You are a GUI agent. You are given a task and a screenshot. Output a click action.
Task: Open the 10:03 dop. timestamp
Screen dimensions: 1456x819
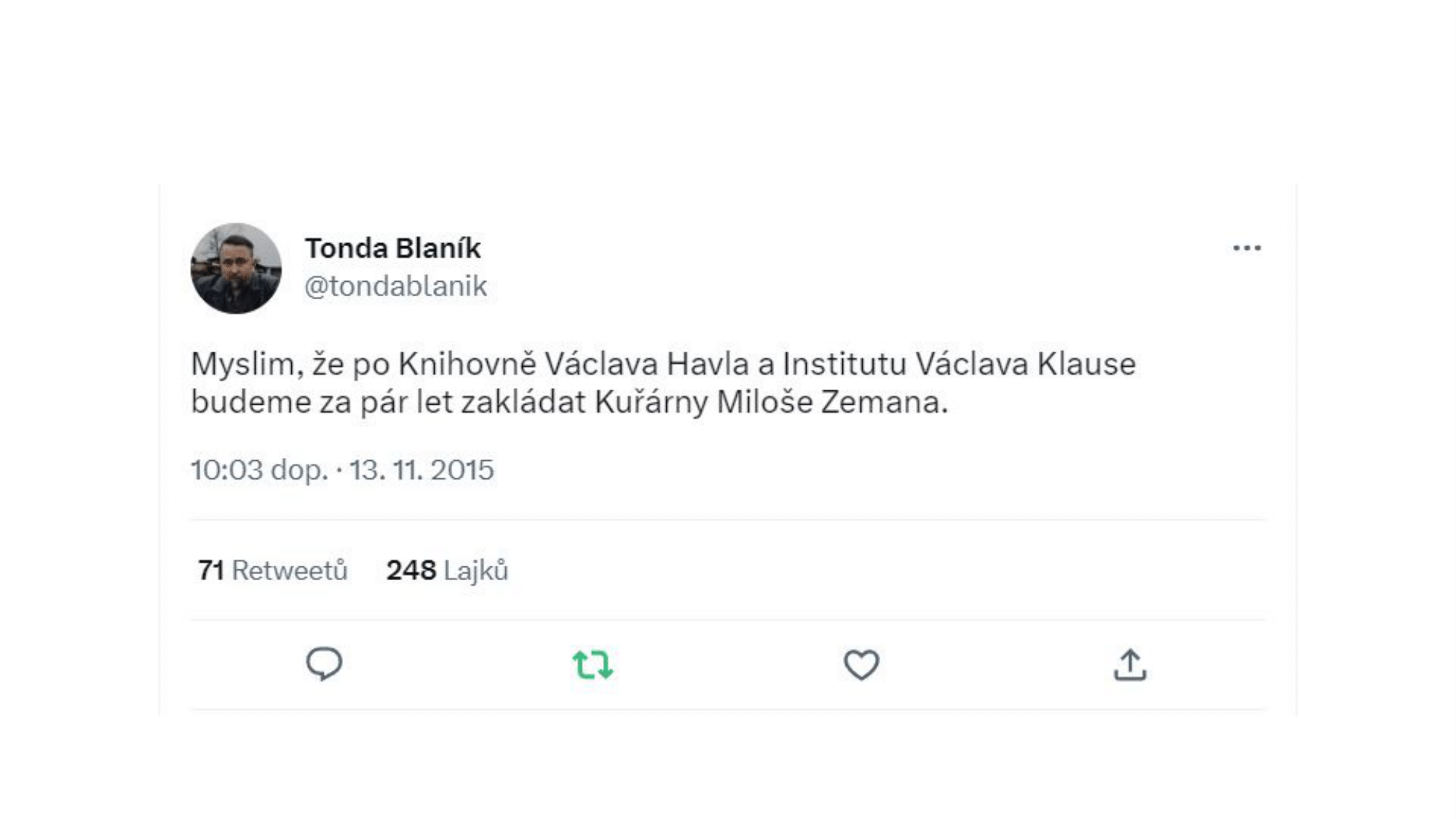click(259, 470)
